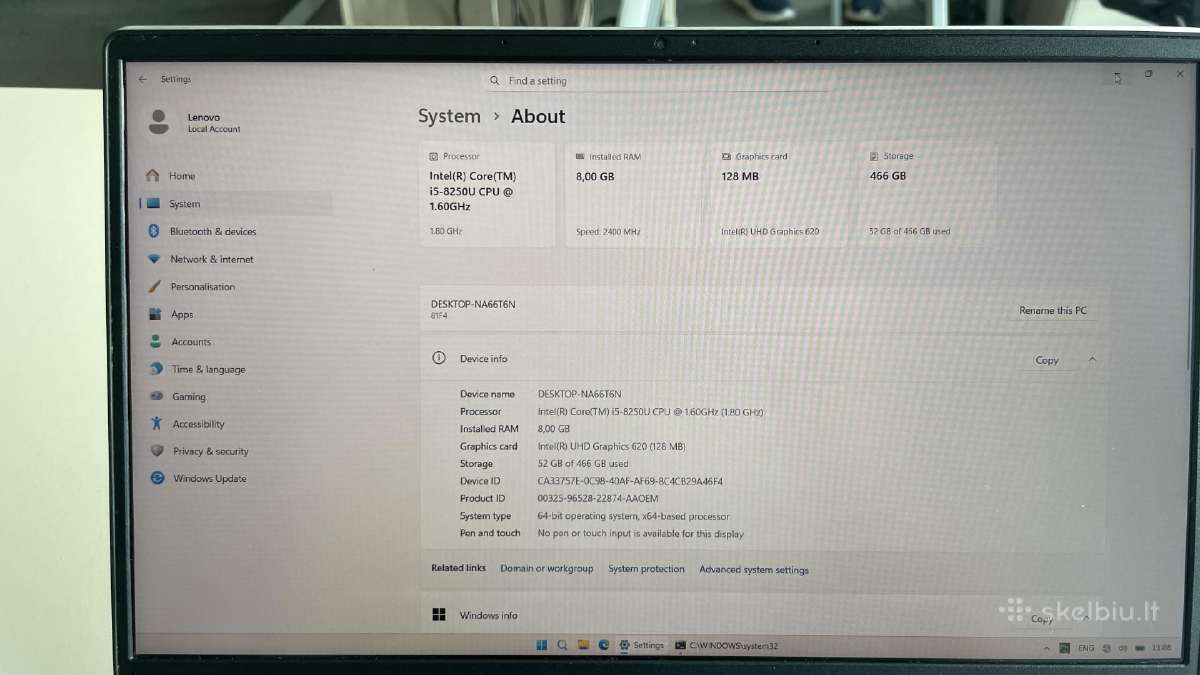Click the Windows info logo icon
The width and height of the screenshot is (1200, 675).
tap(439, 615)
